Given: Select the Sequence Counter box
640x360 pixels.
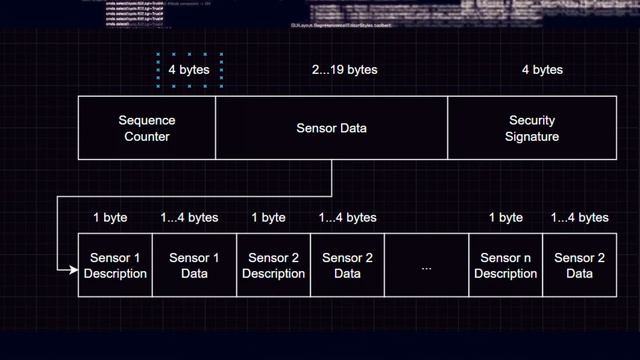Looking at the screenshot, I should tap(147, 128).
